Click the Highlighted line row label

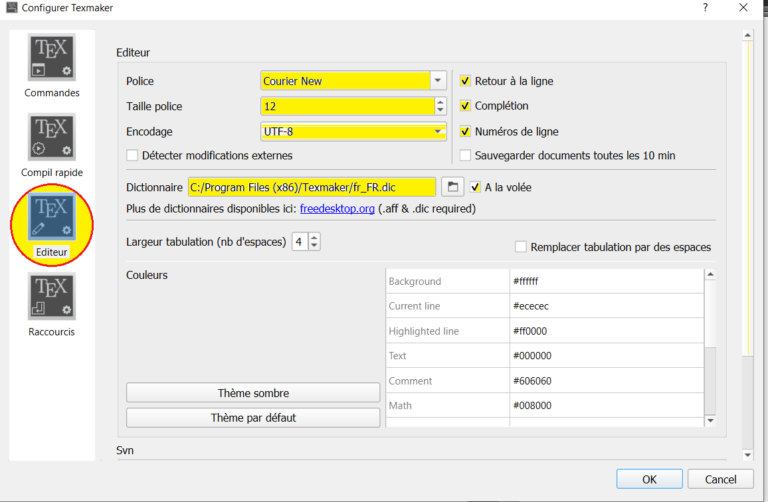tap(424, 331)
